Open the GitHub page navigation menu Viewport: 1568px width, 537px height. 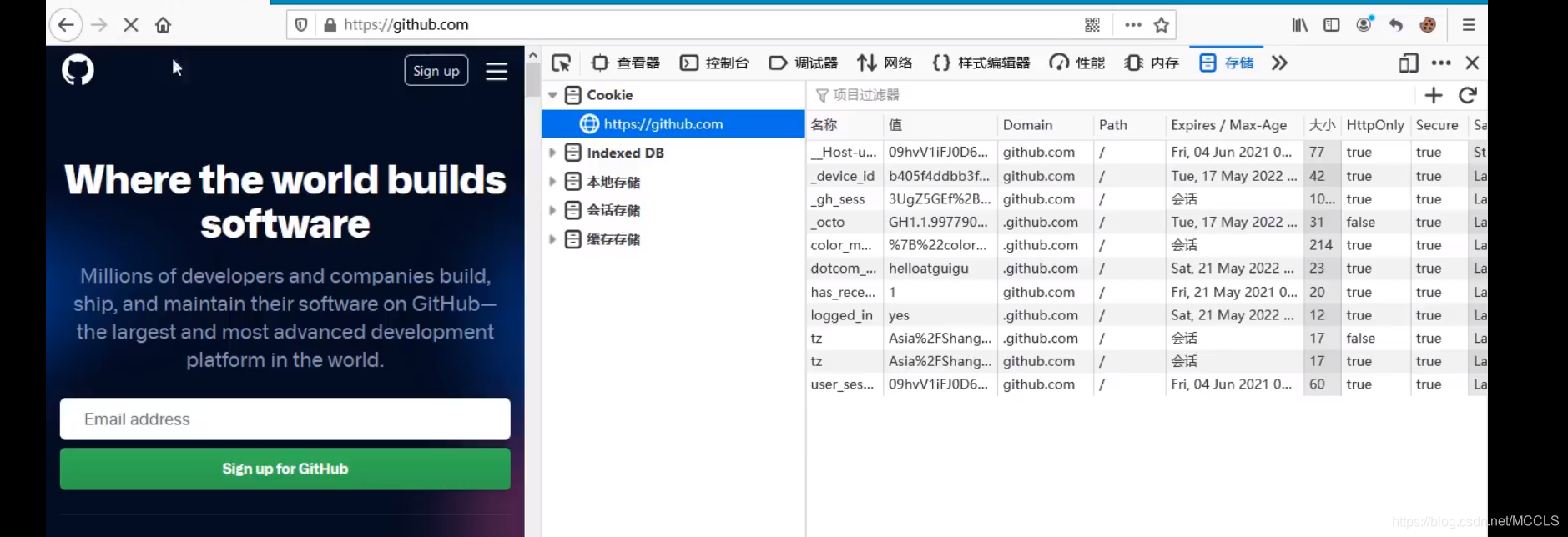tap(497, 71)
